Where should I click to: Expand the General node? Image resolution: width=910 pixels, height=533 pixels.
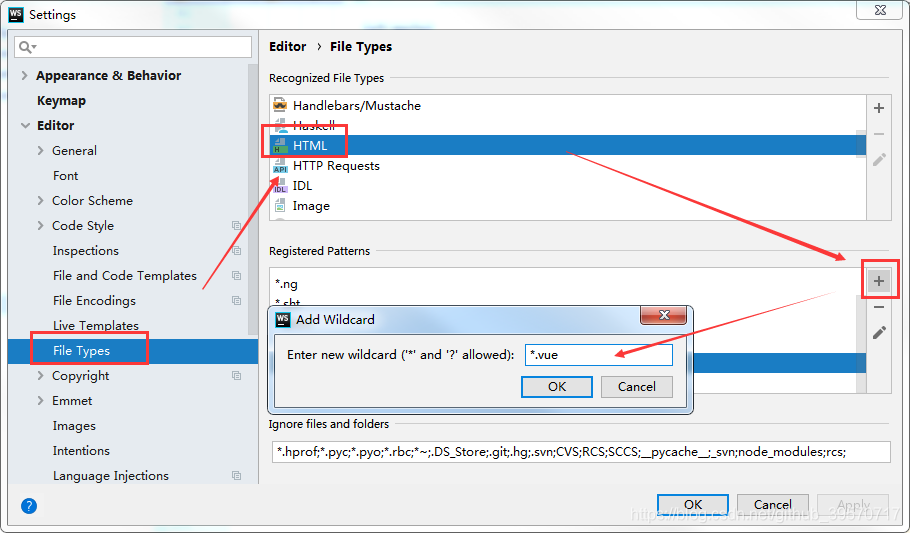point(40,150)
